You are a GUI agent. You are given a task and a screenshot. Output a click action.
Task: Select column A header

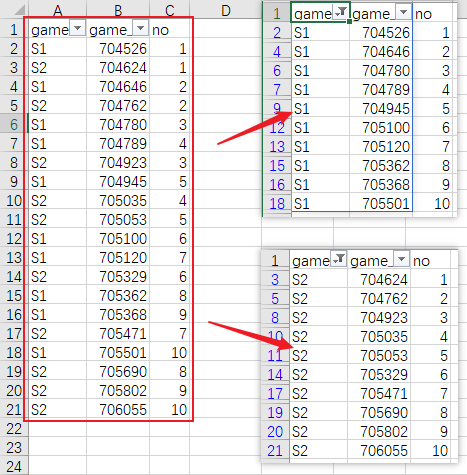coord(57,10)
